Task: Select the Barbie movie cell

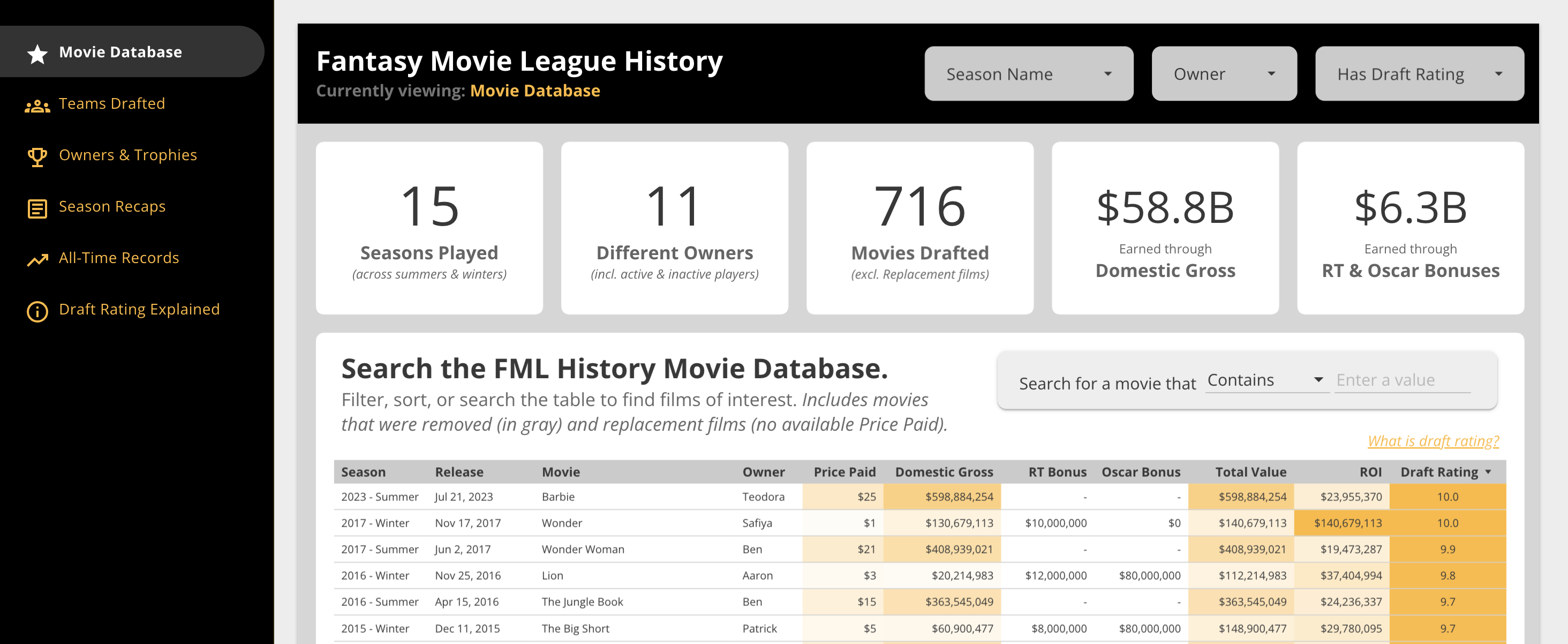Action: 557,497
